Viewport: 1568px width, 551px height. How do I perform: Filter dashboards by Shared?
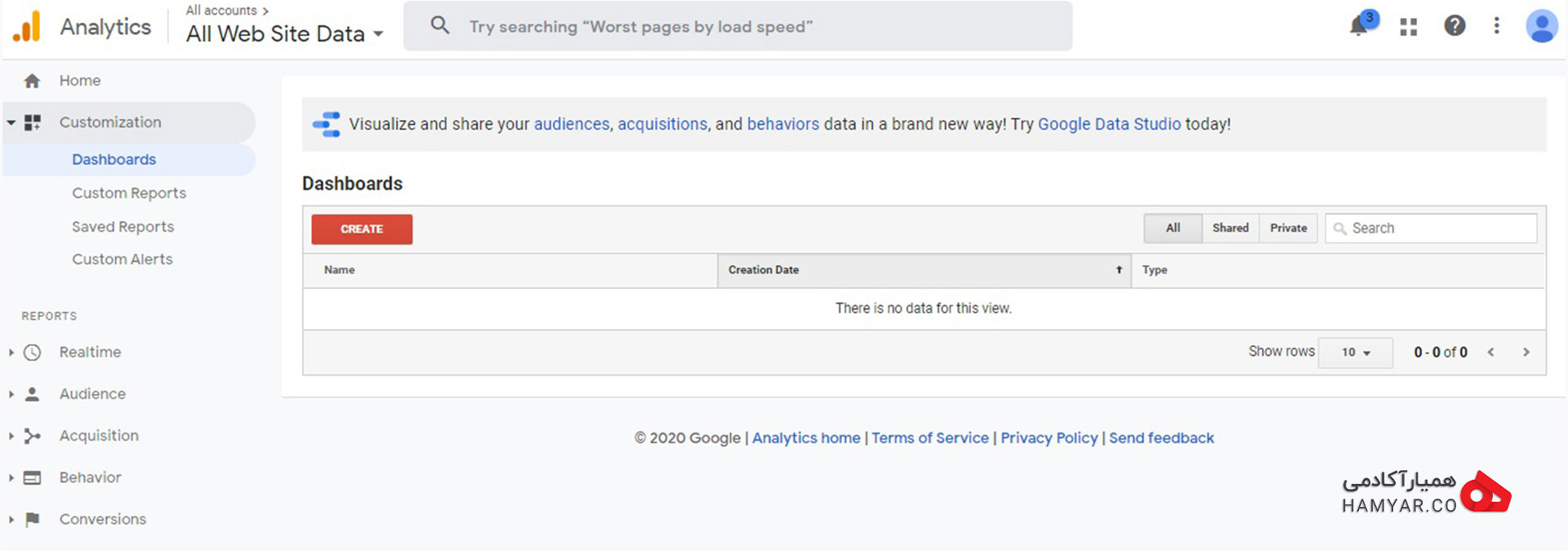point(1230,229)
